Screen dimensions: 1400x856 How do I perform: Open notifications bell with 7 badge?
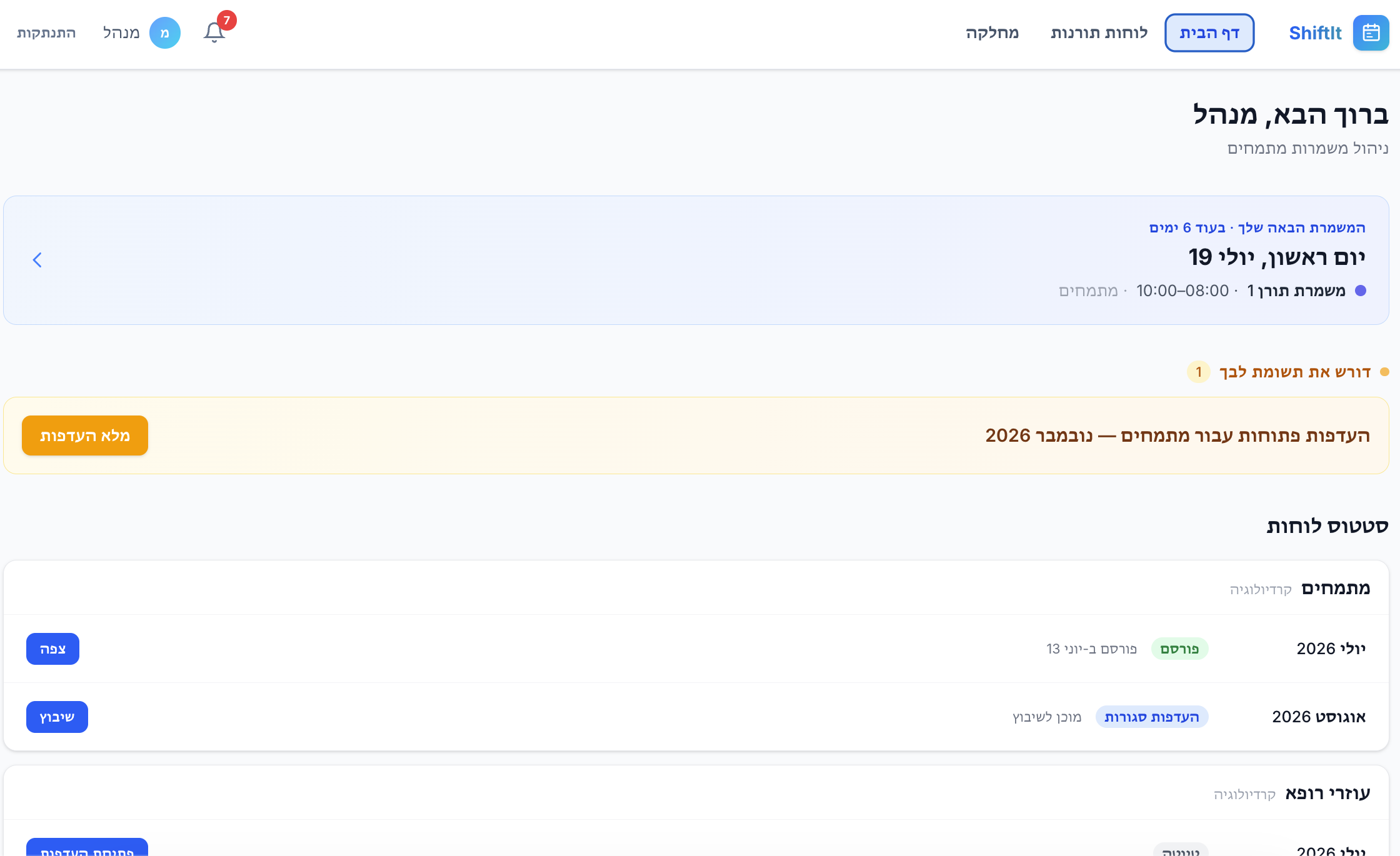[x=214, y=32]
